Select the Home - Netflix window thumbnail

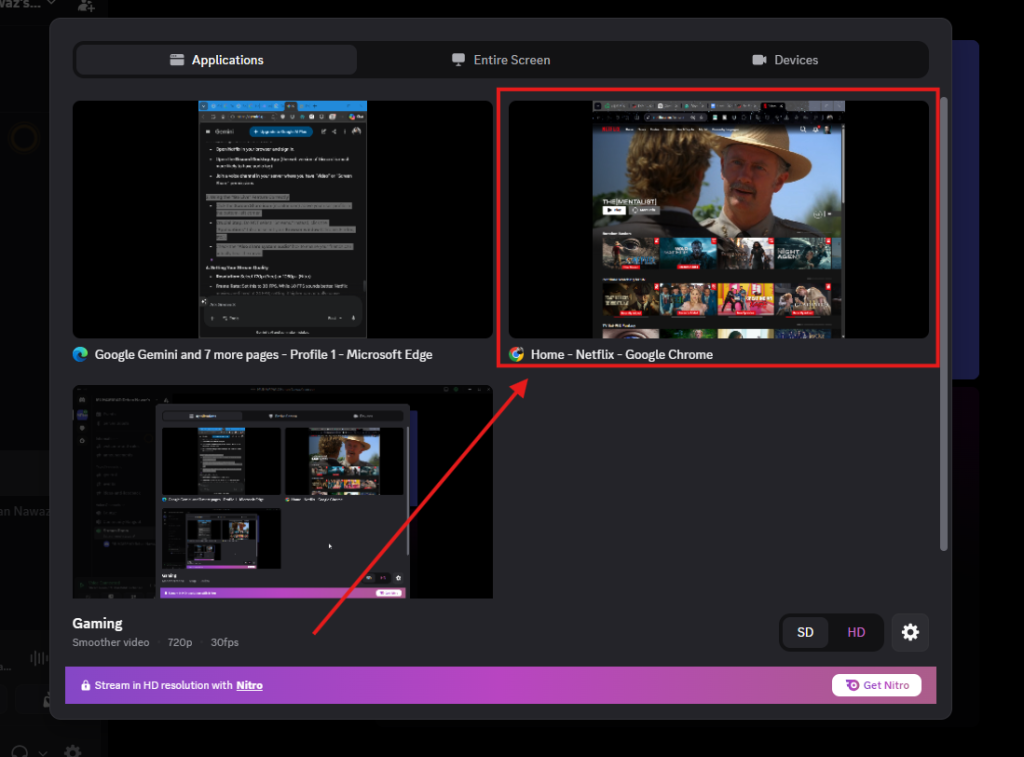[x=718, y=220]
